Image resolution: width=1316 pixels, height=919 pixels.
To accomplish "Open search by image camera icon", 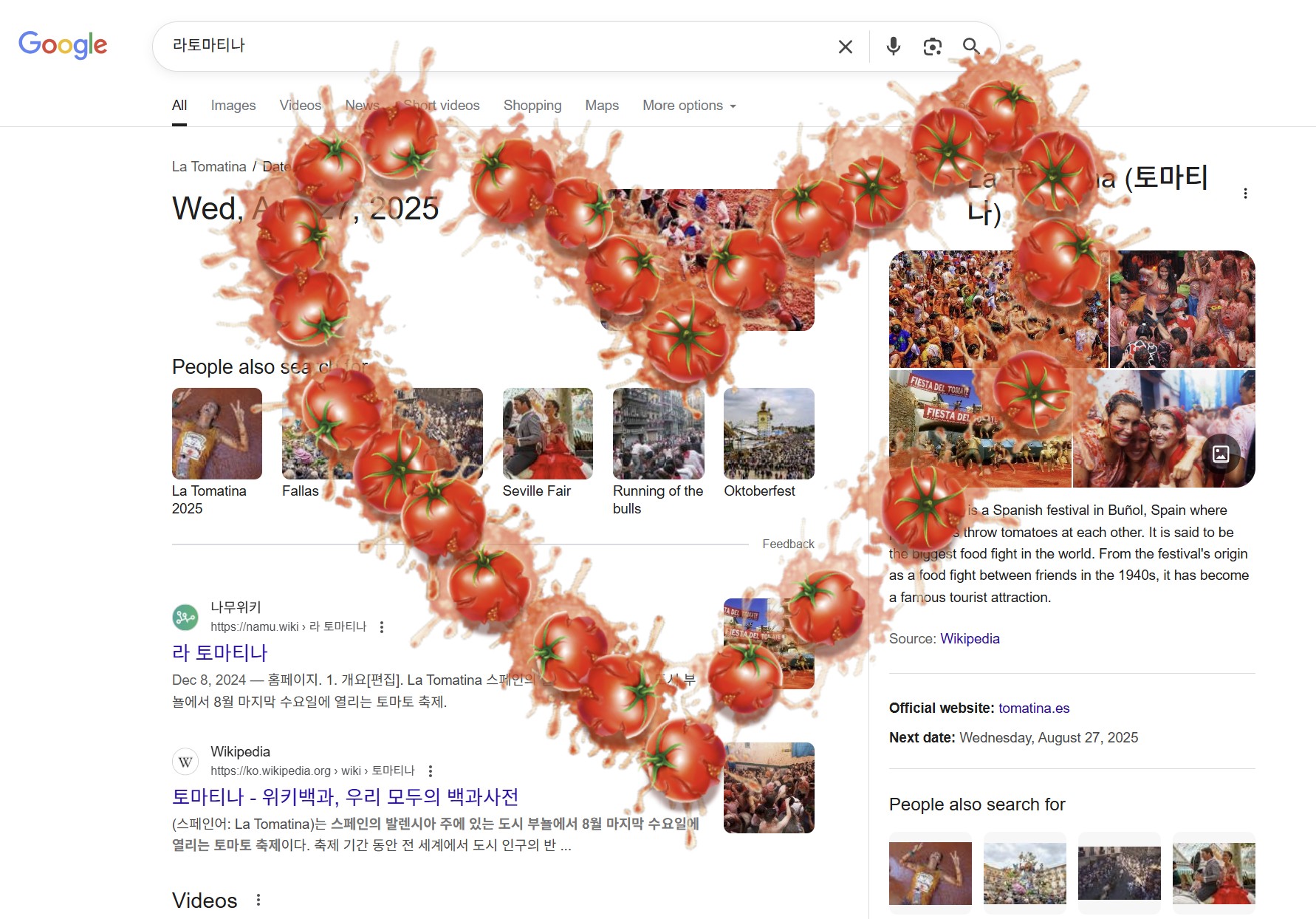I will click(x=933, y=47).
